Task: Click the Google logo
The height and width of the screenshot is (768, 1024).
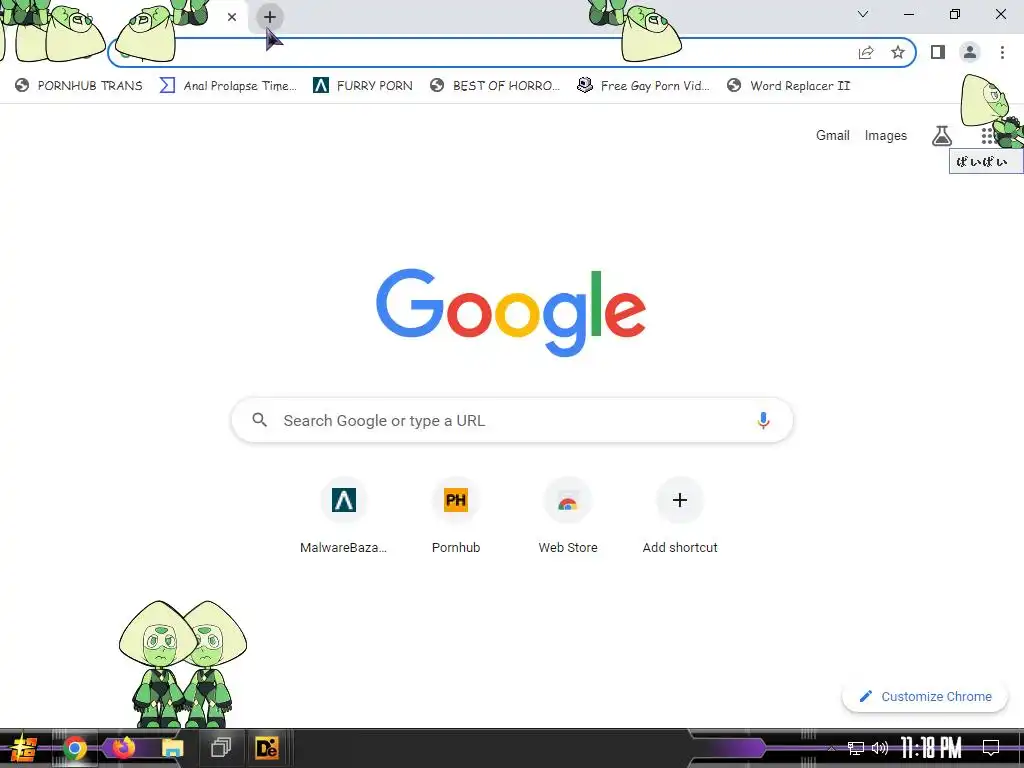Action: point(511,312)
